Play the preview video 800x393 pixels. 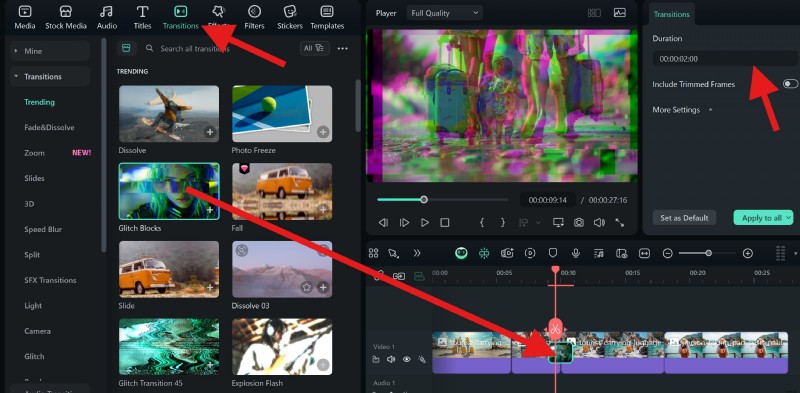424,223
